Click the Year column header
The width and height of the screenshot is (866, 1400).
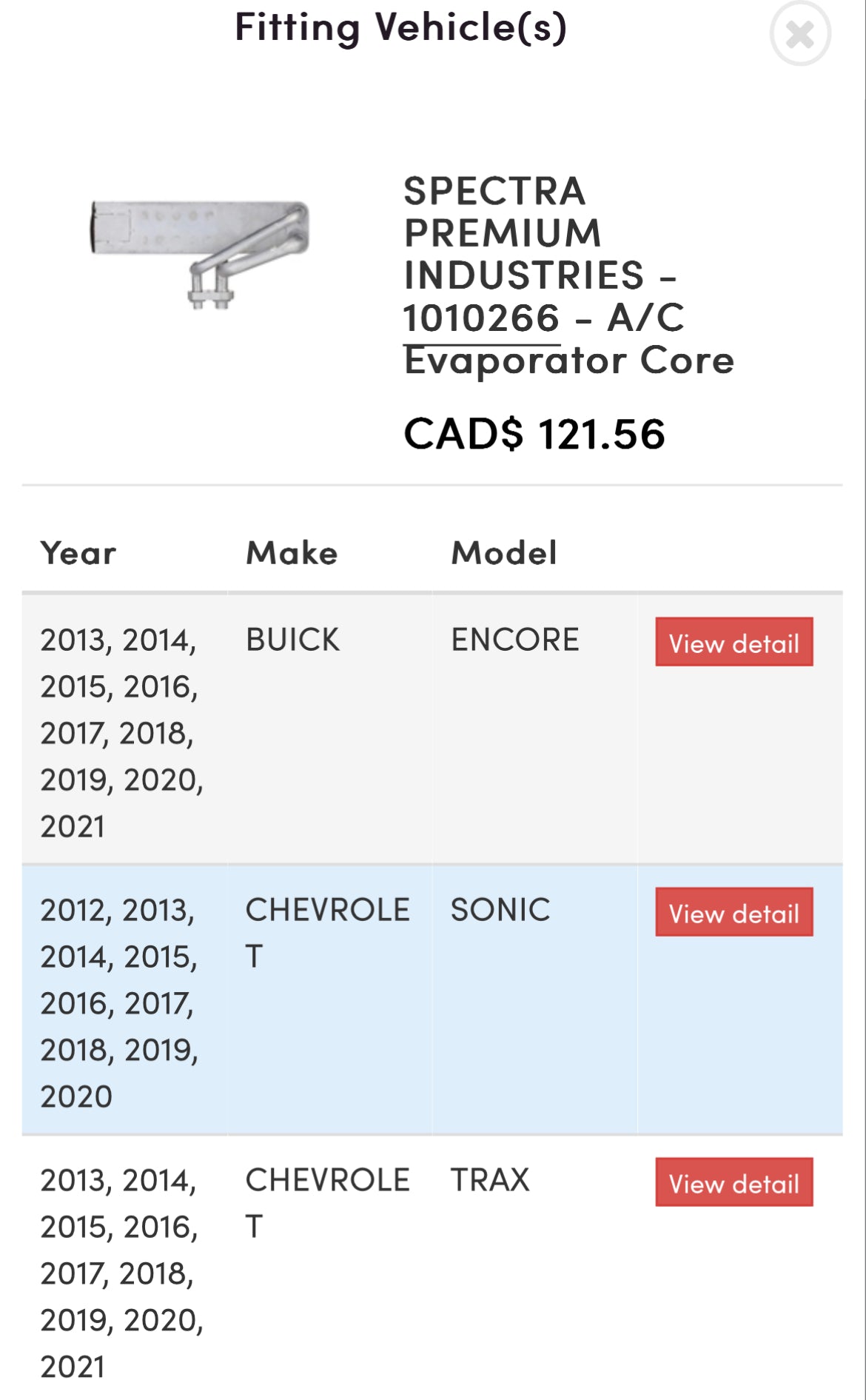point(78,553)
